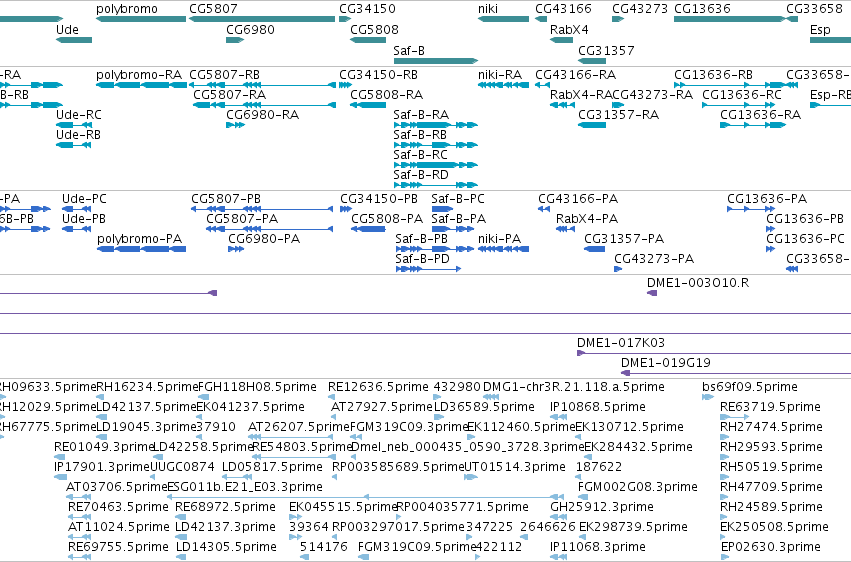851x562 pixels.
Task: Select the CG34150-PB protein label
Action: coord(379,199)
